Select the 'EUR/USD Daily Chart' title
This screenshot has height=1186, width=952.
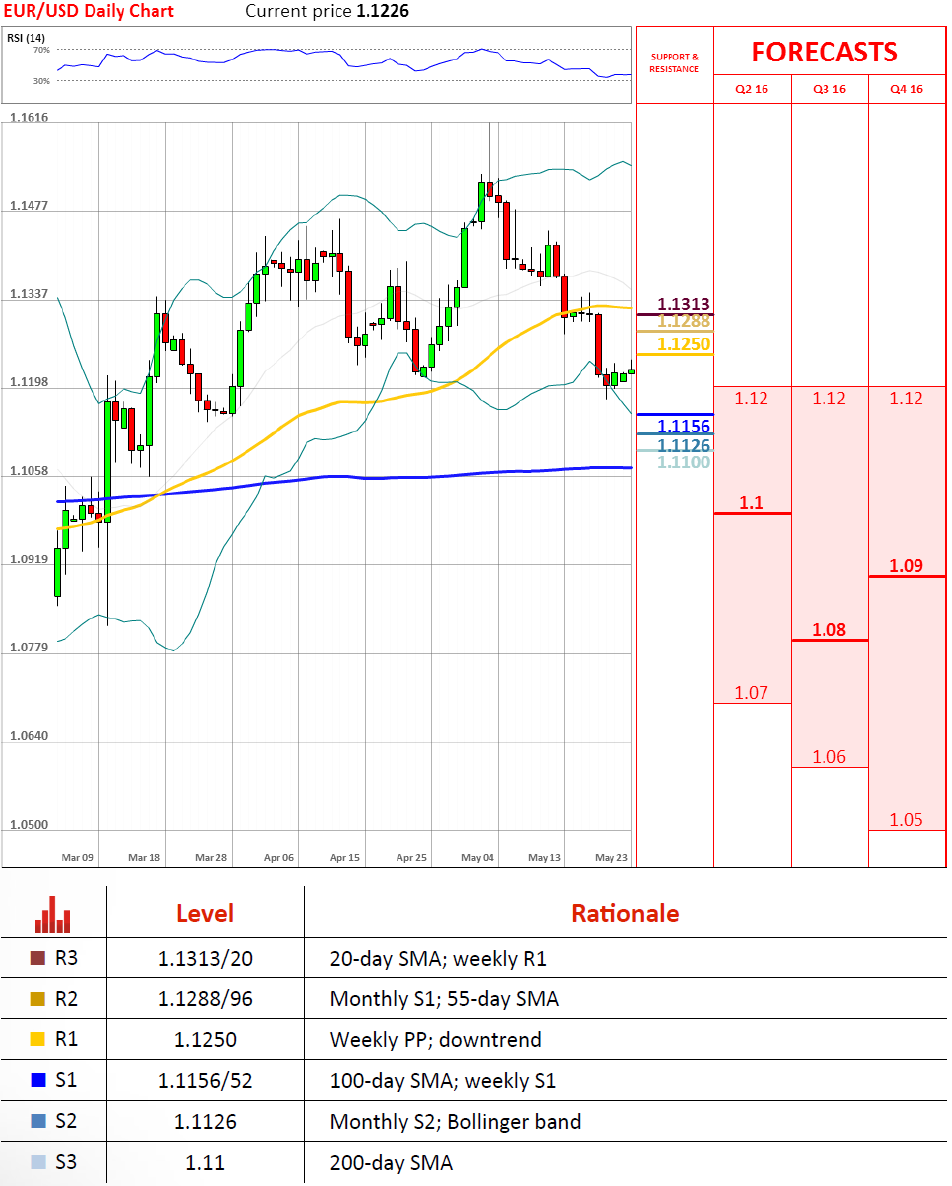click(88, 11)
